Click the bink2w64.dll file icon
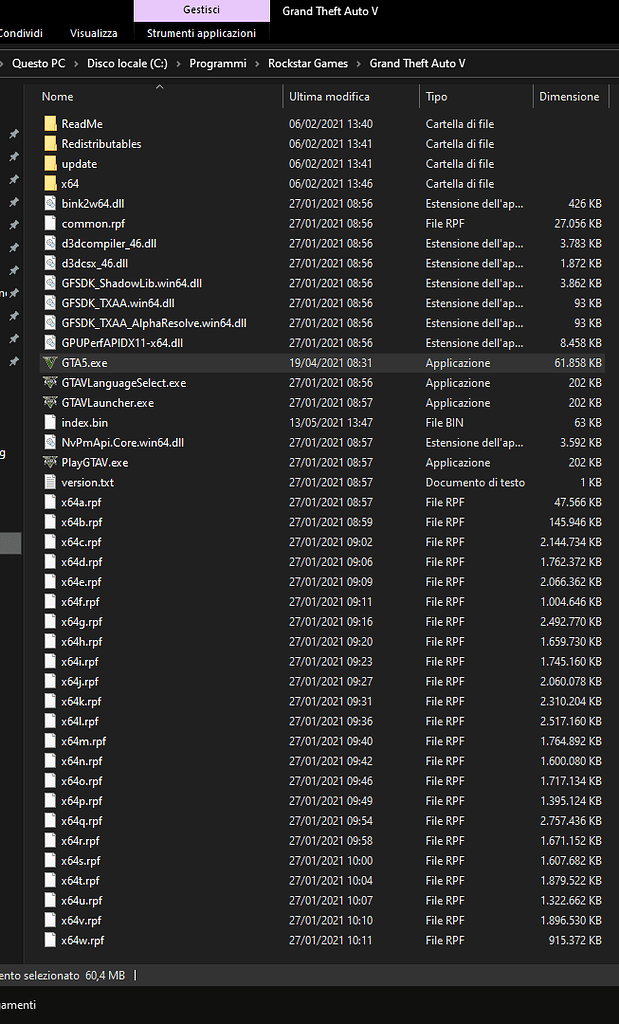 [x=50, y=203]
